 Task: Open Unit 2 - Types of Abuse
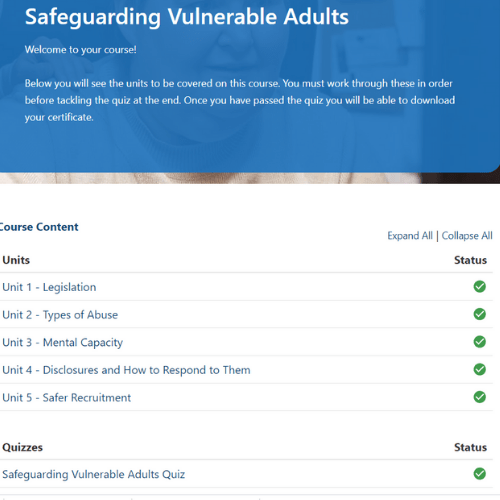click(x=60, y=315)
